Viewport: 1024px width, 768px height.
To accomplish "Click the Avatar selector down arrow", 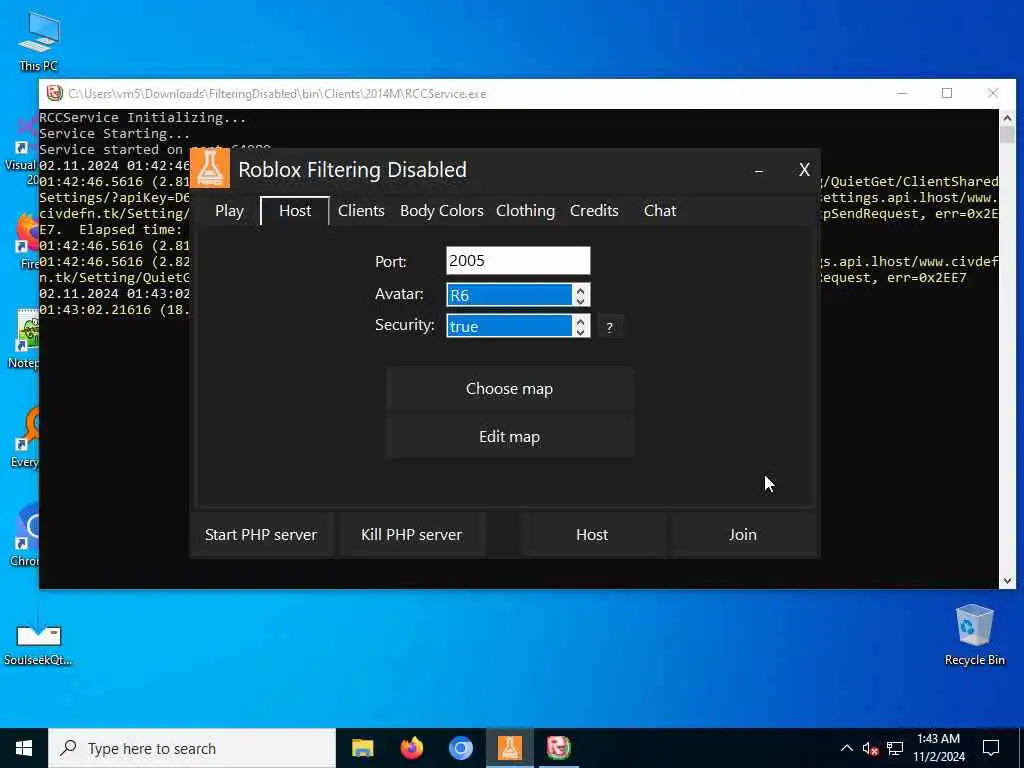I will (x=580, y=300).
